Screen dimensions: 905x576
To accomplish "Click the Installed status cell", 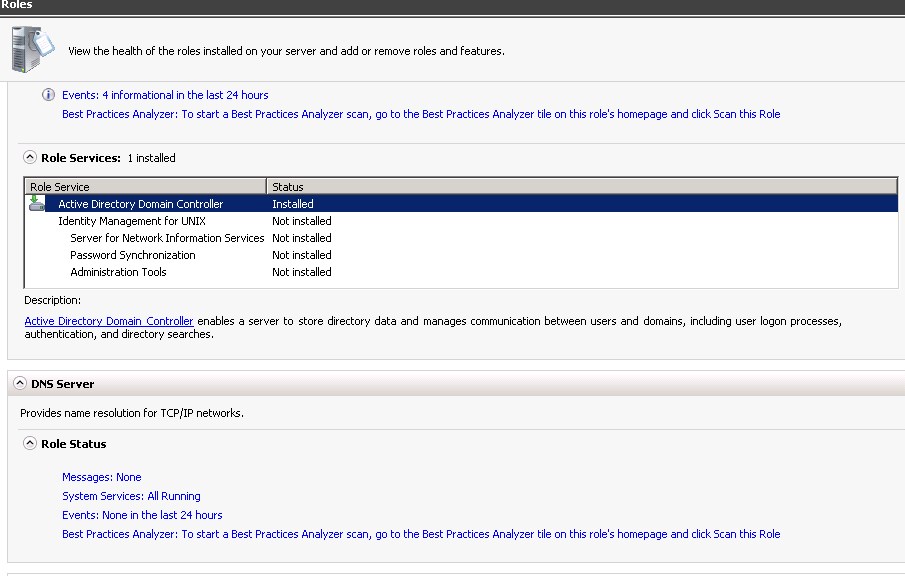I will click(x=293, y=204).
